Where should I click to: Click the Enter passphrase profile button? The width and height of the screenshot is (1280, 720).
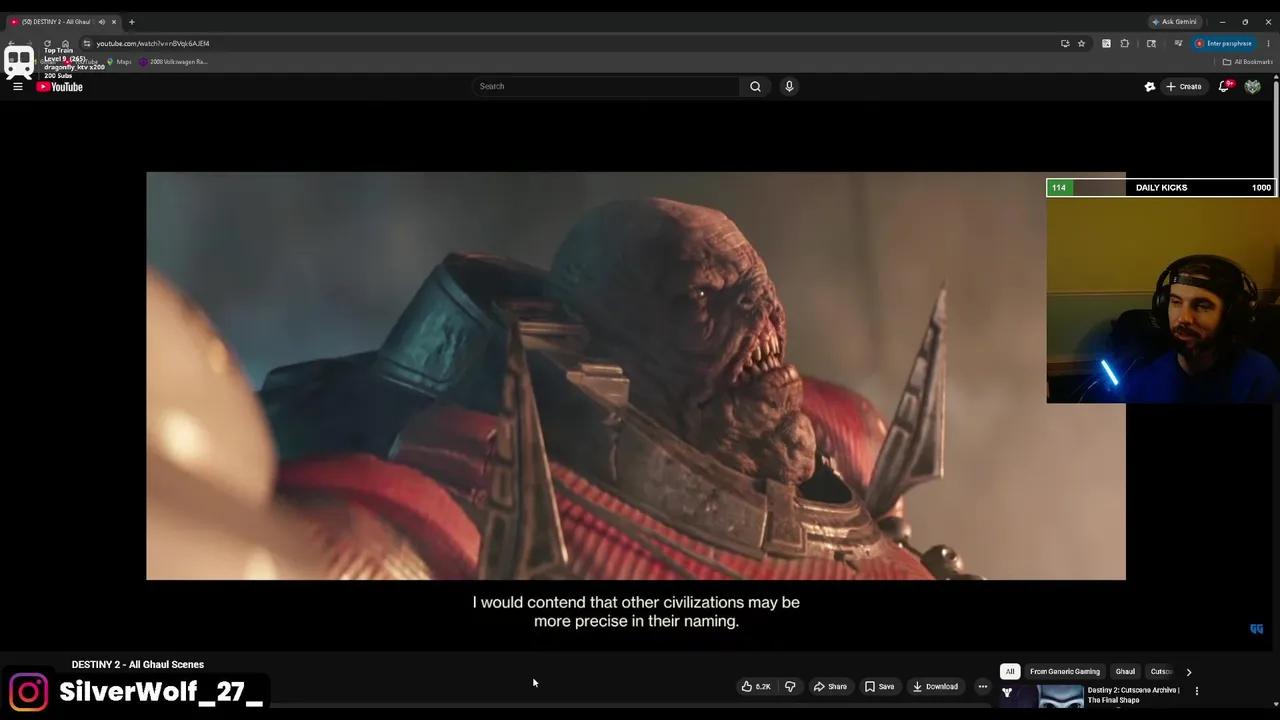[1224, 44]
